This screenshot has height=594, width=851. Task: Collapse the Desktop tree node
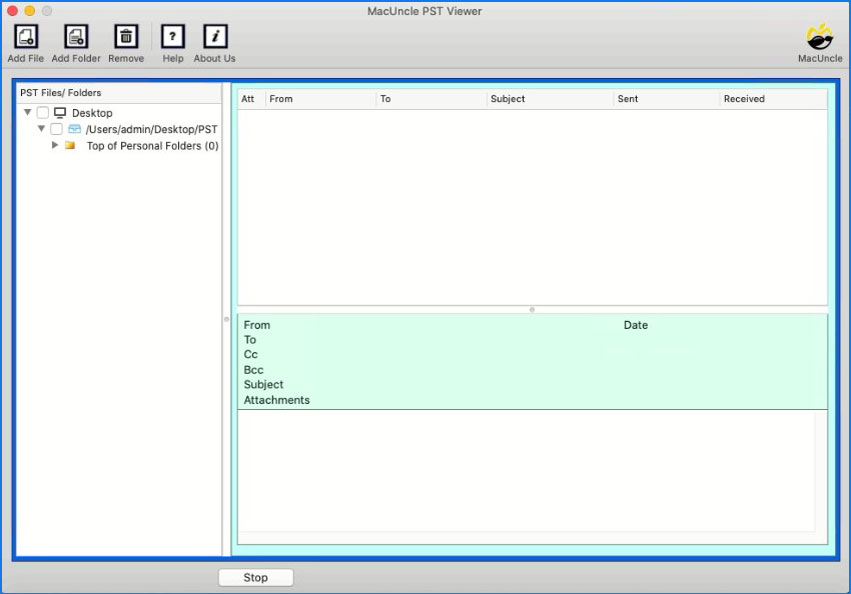pos(27,113)
